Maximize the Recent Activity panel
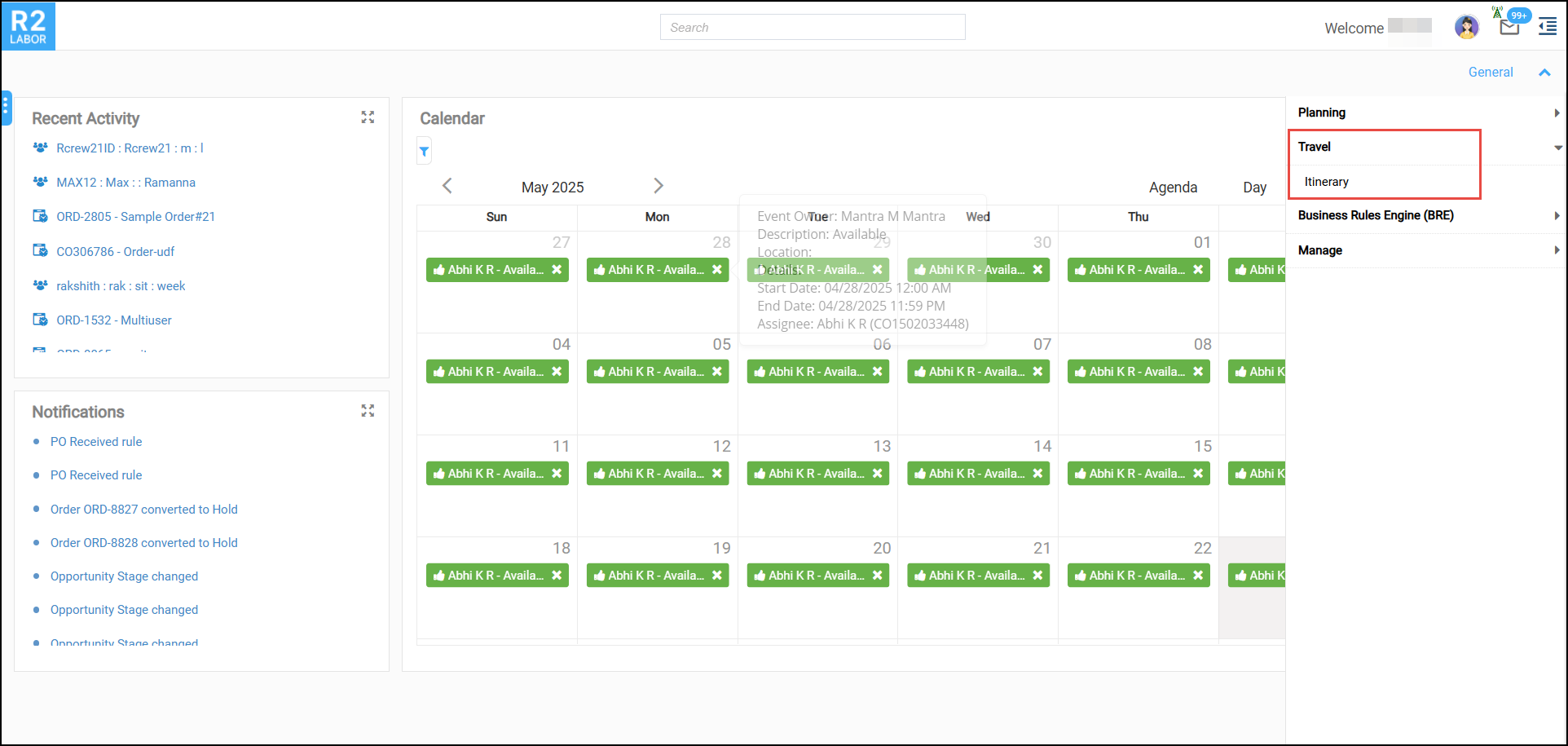1568x746 pixels. 368,117
